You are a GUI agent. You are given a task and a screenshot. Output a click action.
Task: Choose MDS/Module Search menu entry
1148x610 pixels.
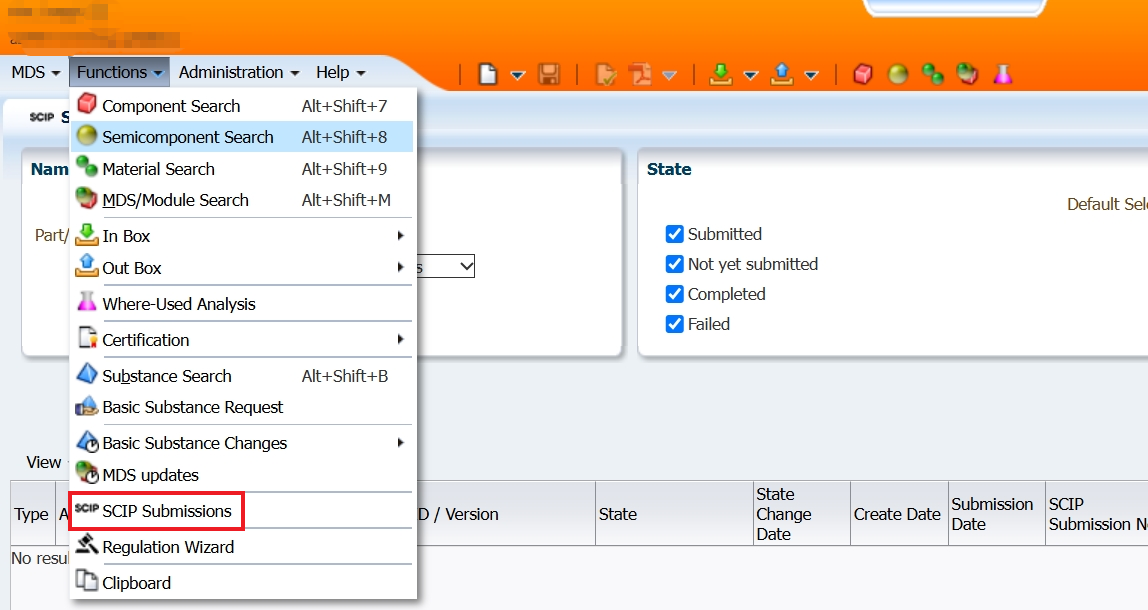click(x=242, y=200)
